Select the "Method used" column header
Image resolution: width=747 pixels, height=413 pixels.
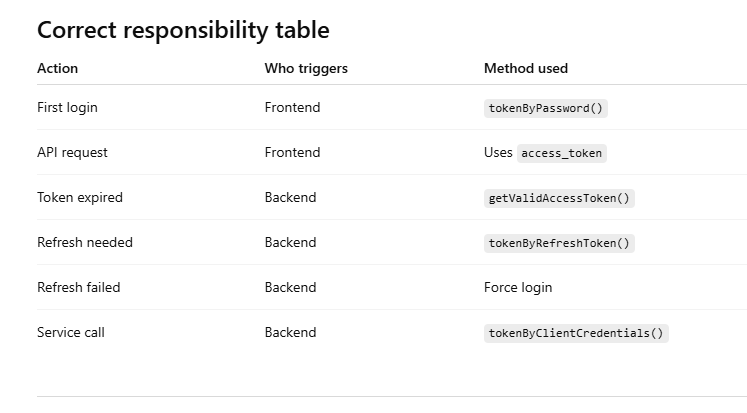pos(526,69)
